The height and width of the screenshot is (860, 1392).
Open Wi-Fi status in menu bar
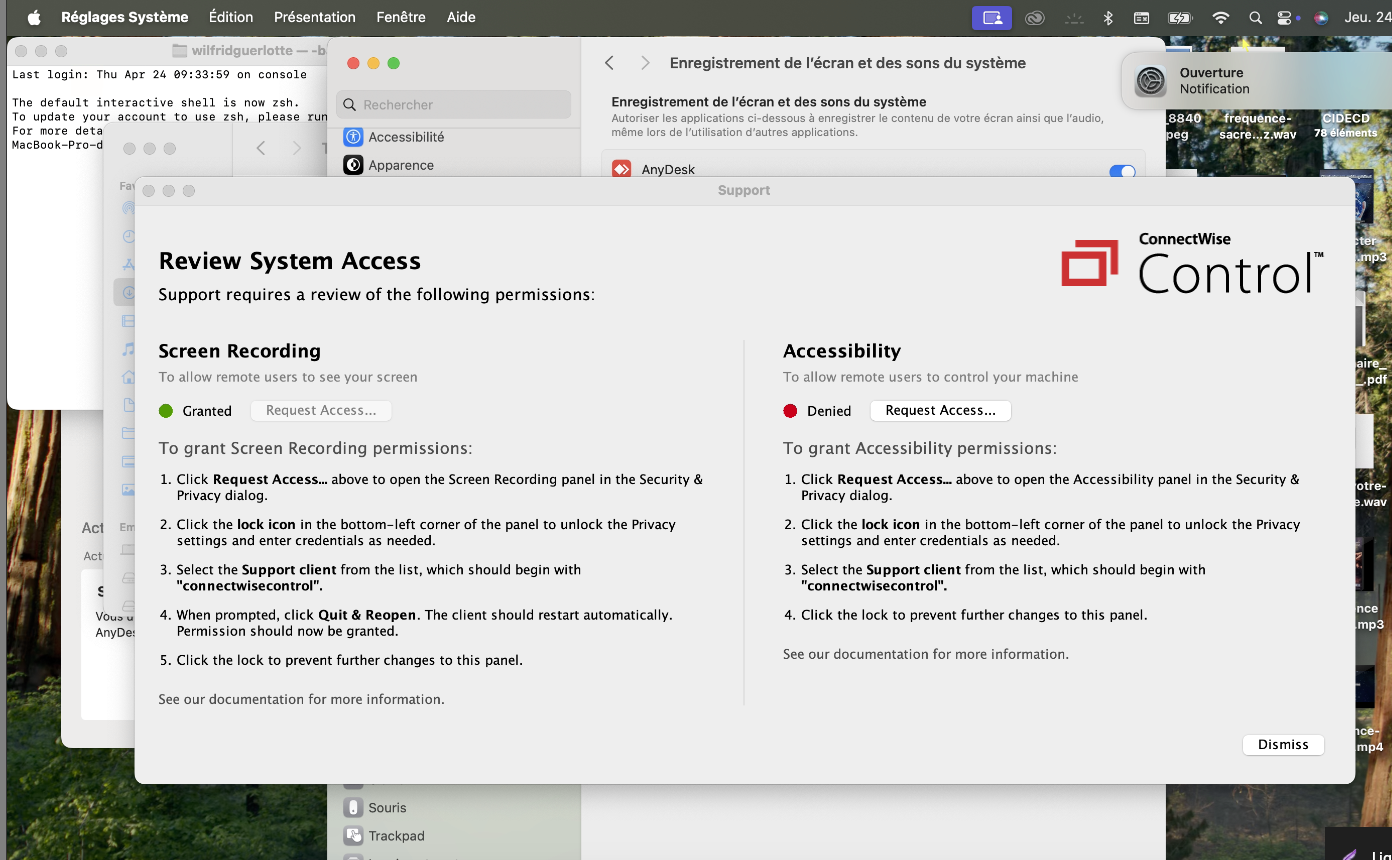click(x=1220, y=17)
